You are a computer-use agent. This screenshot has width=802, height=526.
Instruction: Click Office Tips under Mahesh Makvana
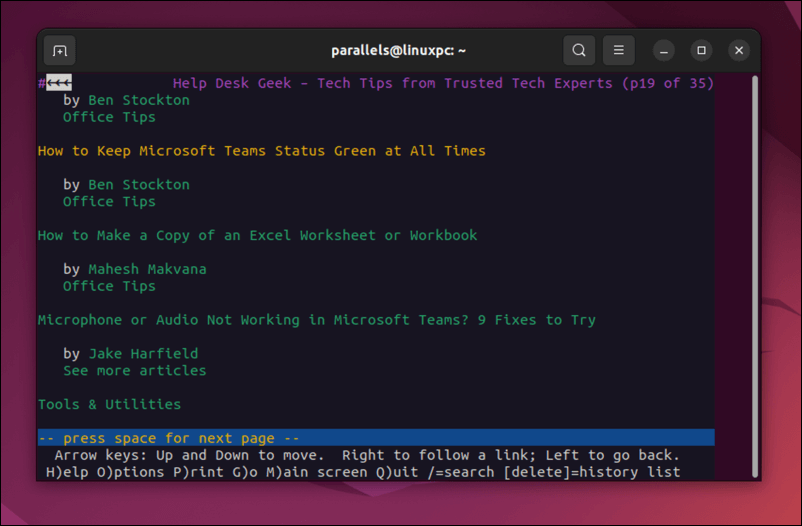coord(109,286)
